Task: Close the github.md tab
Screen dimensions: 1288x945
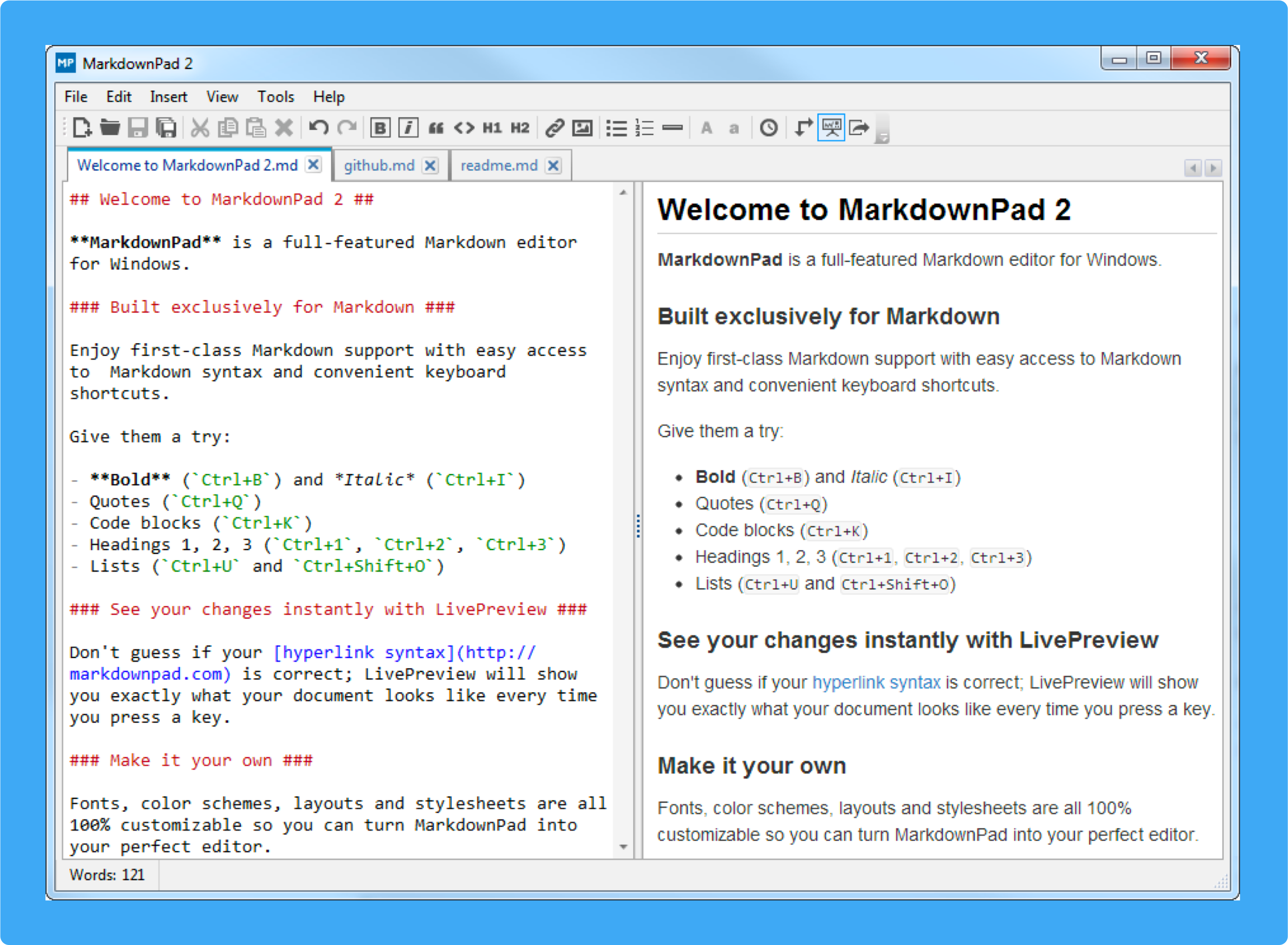Action: [431, 165]
